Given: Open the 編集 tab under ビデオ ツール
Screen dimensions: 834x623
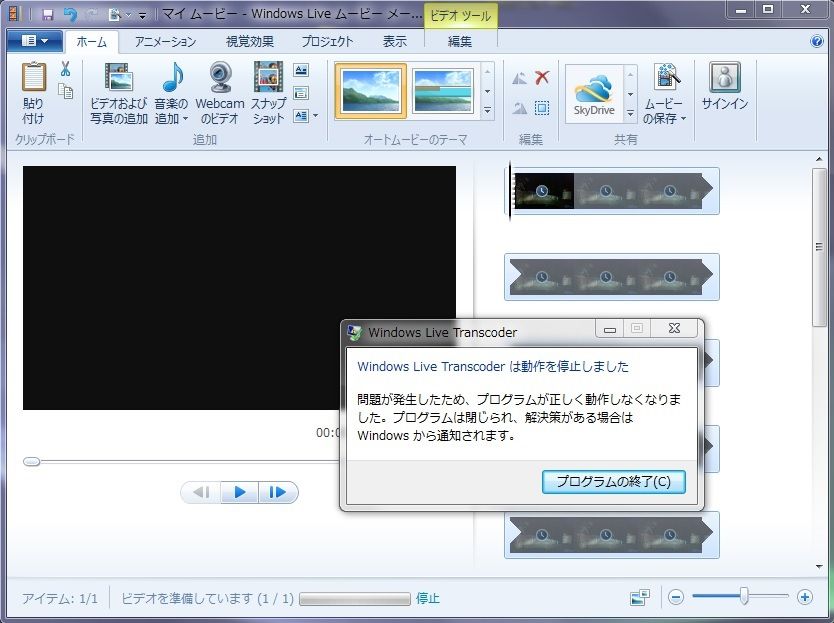Looking at the screenshot, I should pos(460,41).
